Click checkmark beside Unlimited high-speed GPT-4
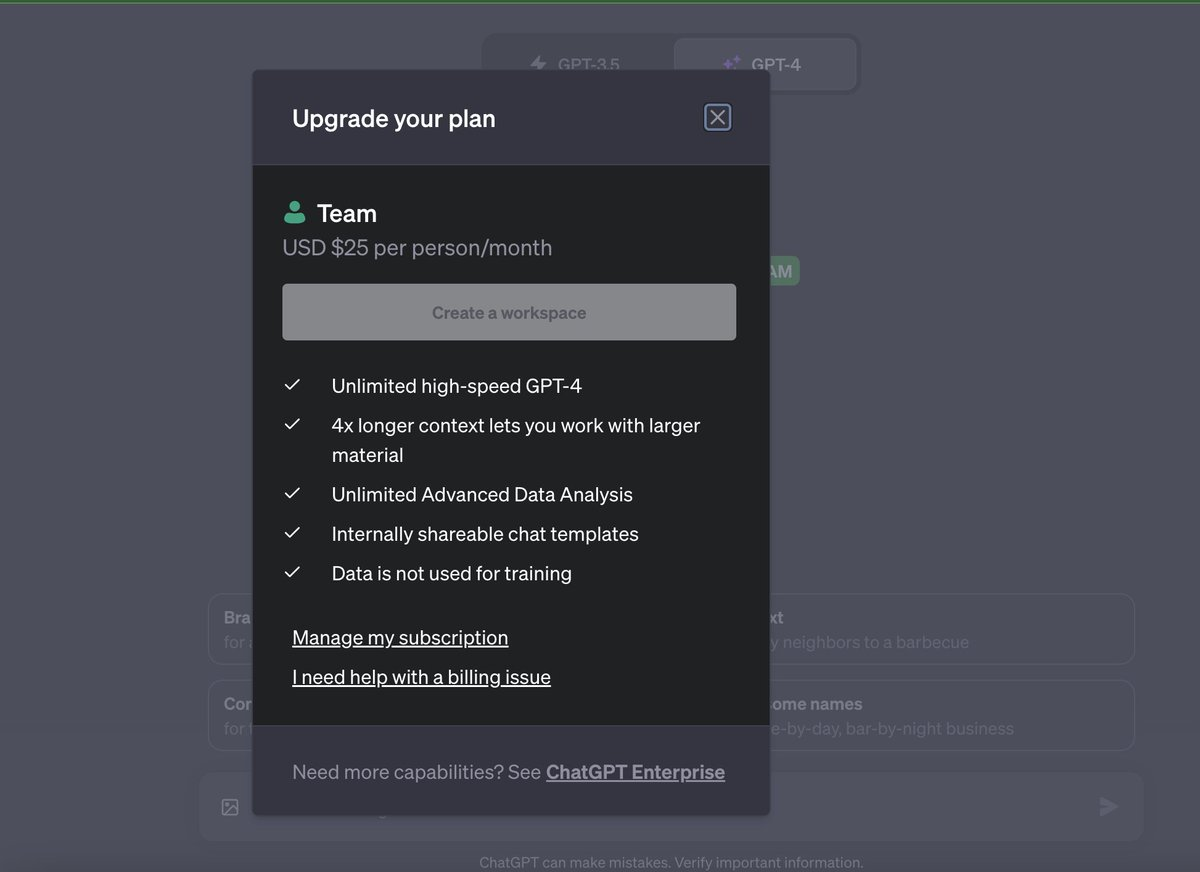Image resolution: width=1200 pixels, height=872 pixels. click(293, 384)
